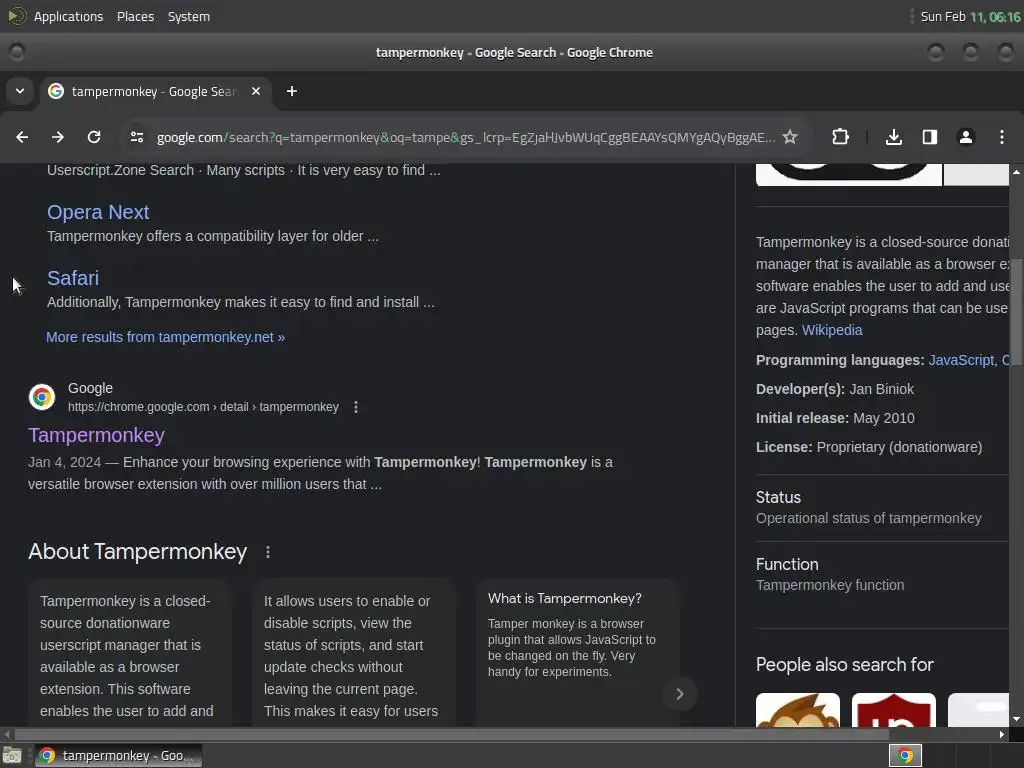Click the scroll down arrow on vertical scrollbar

1016,720
